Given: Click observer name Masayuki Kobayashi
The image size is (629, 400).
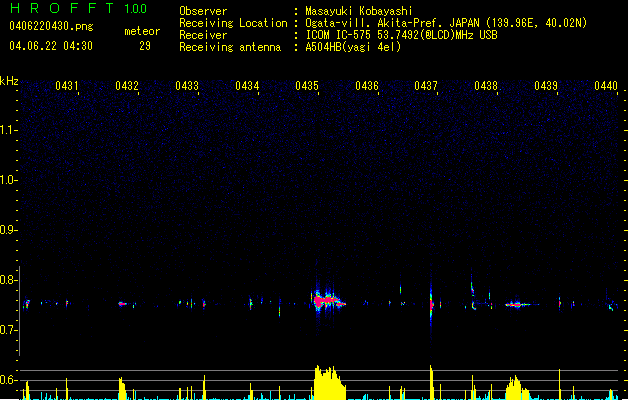Looking at the screenshot, I should (359, 11).
